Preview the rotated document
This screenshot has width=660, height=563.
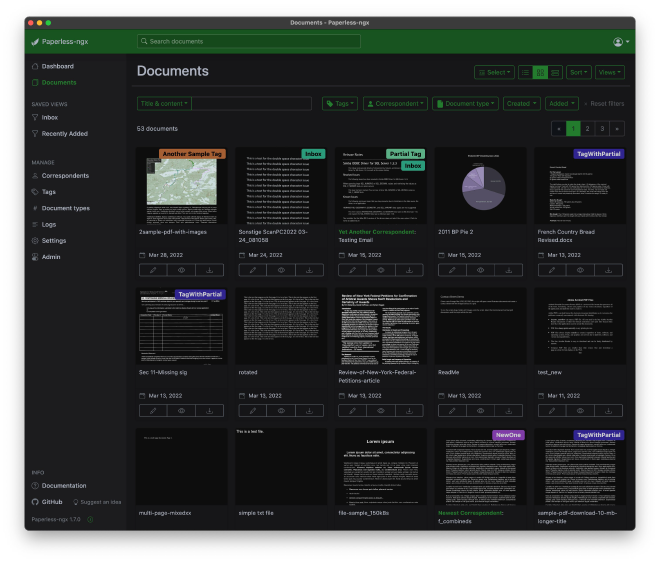pos(281,411)
